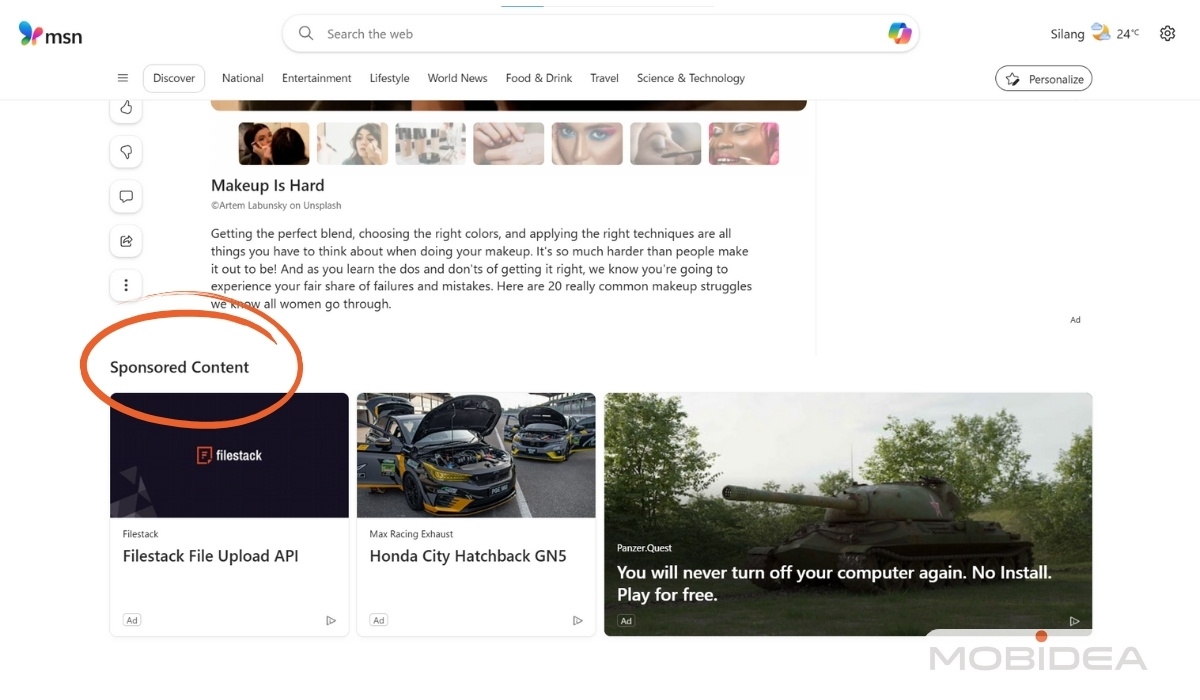Click the Max Racing Exhaust advertiser name

coord(411,534)
